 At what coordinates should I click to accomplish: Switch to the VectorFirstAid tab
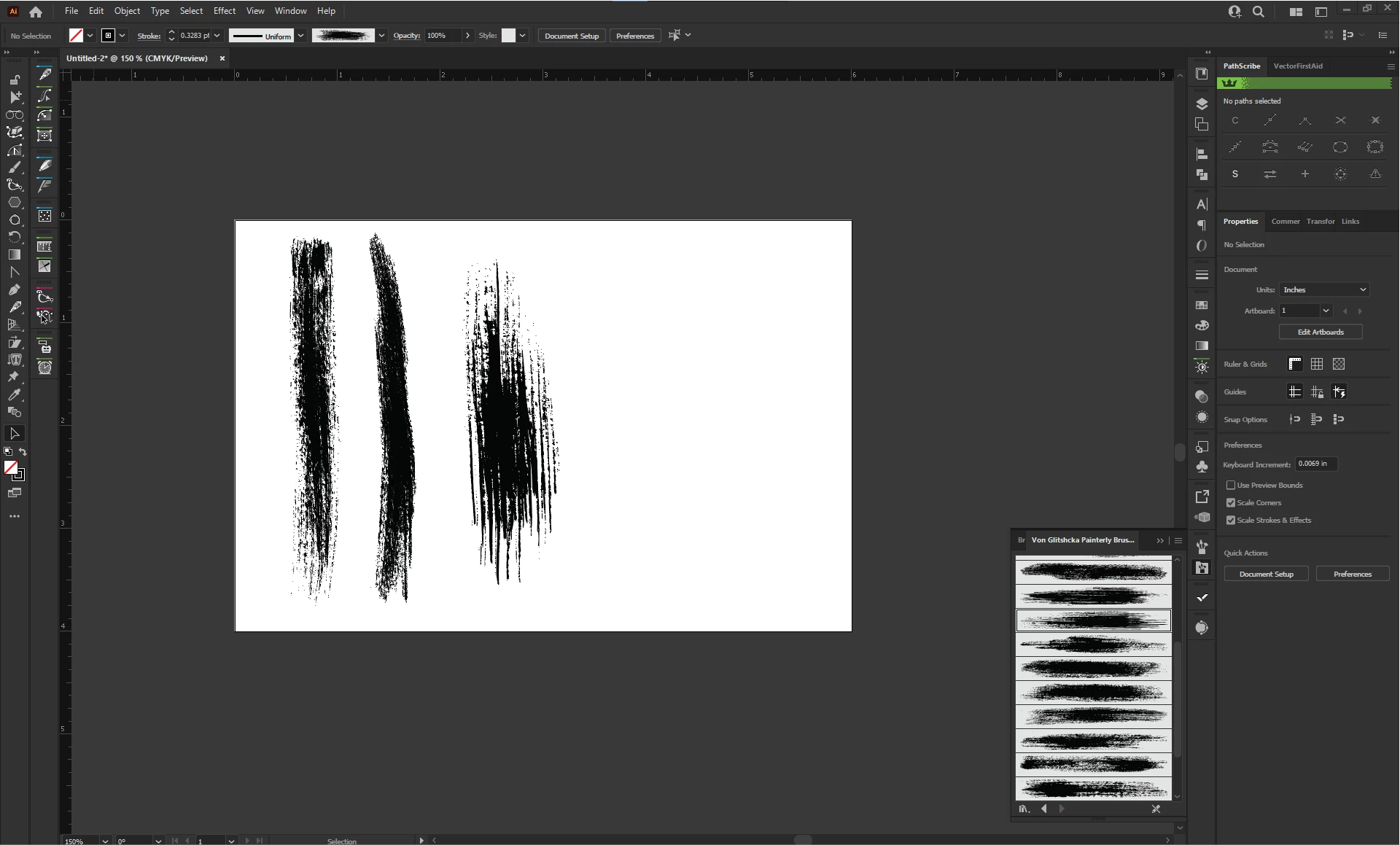(x=1297, y=66)
